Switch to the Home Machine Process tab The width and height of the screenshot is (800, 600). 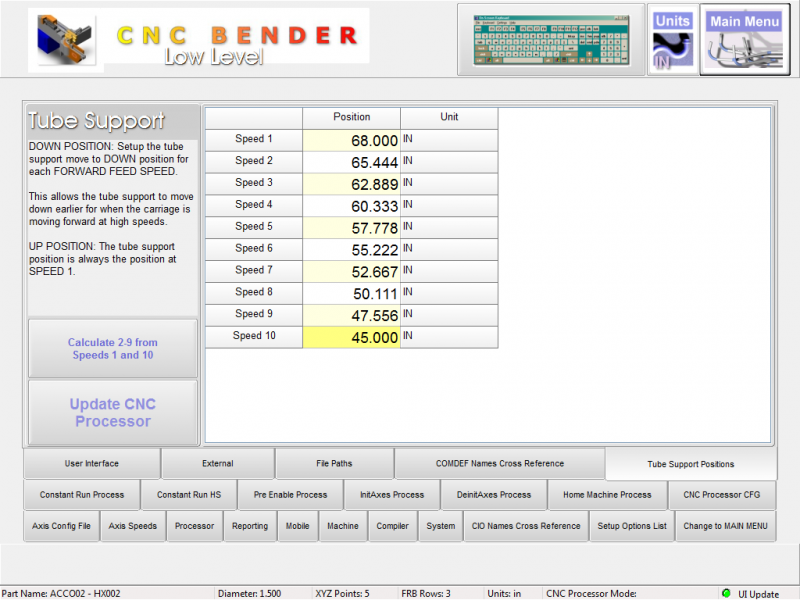coord(607,494)
